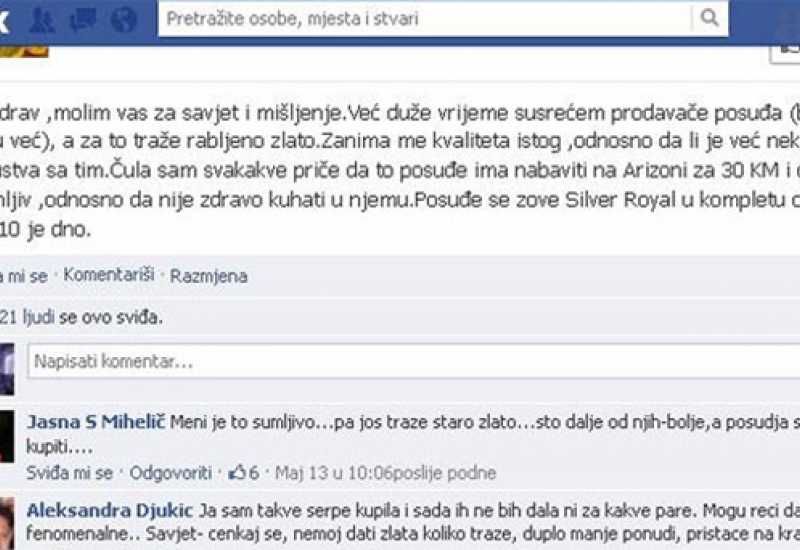Click into the 'Napisati komentar...' box
The image size is (800, 550).
tap(414, 361)
